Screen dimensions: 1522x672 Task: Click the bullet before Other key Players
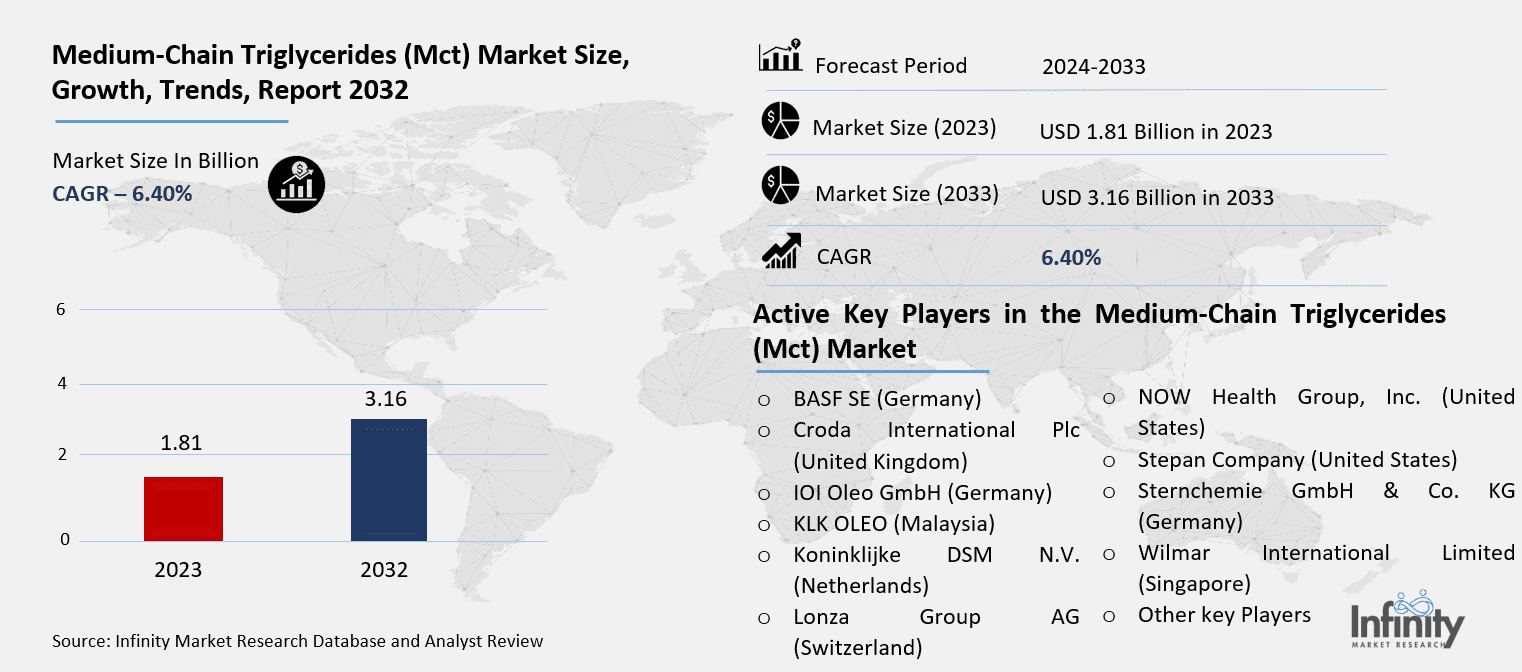[1109, 616]
